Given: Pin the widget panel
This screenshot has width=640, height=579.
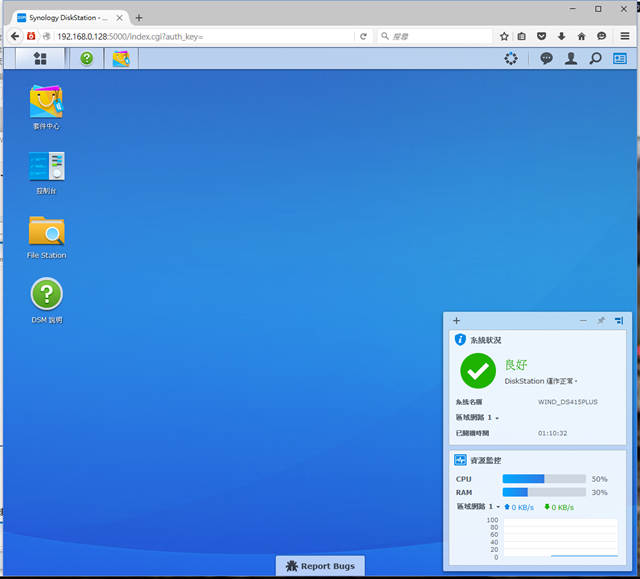Looking at the screenshot, I should [x=601, y=321].
